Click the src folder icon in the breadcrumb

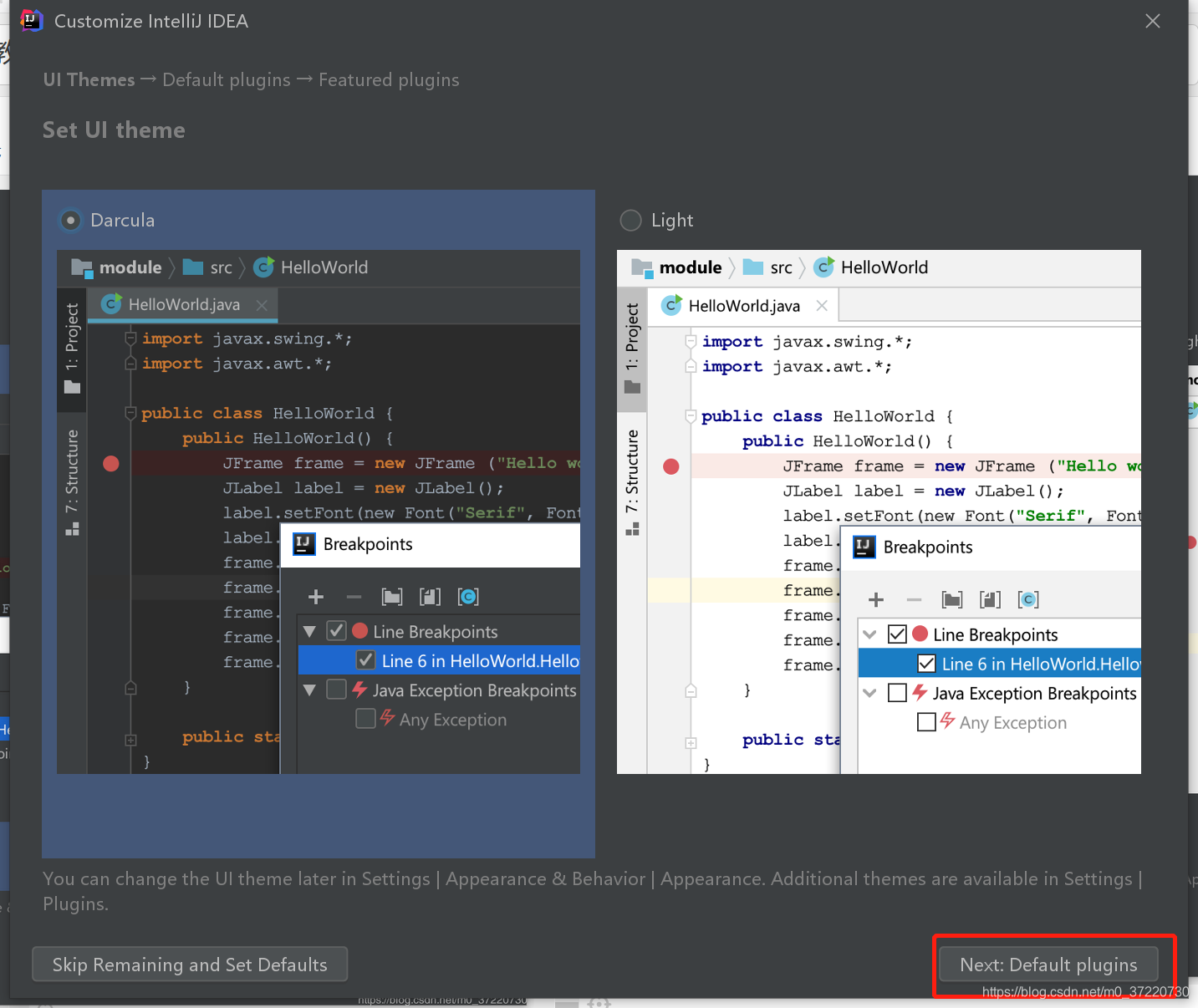194,267
